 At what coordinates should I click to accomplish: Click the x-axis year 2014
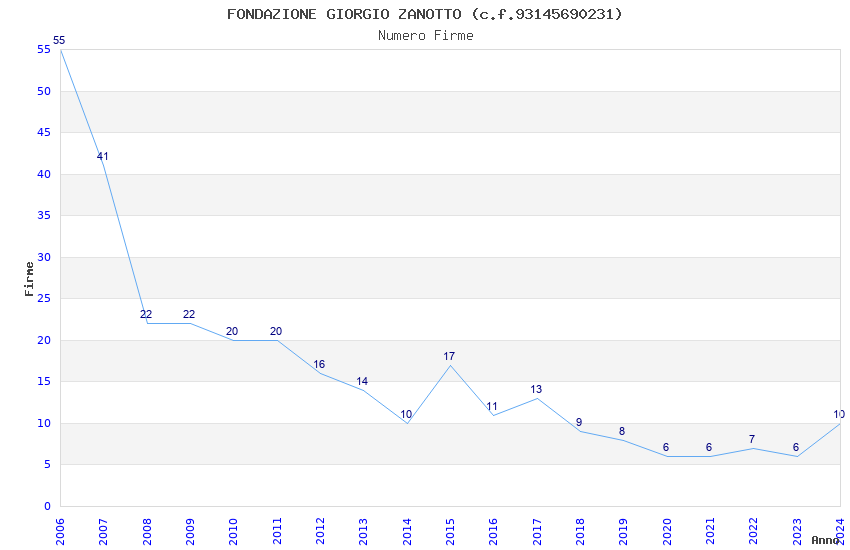[407, 532]
